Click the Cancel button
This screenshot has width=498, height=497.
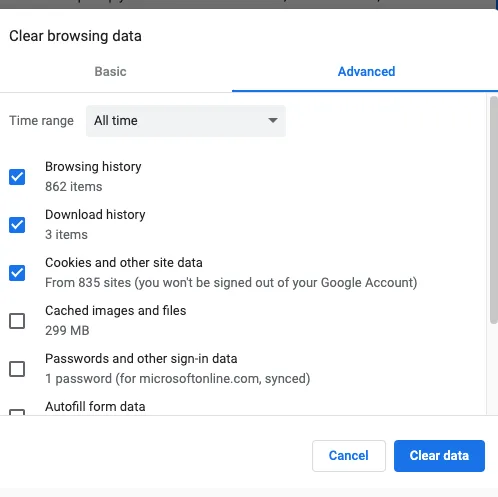349,456
